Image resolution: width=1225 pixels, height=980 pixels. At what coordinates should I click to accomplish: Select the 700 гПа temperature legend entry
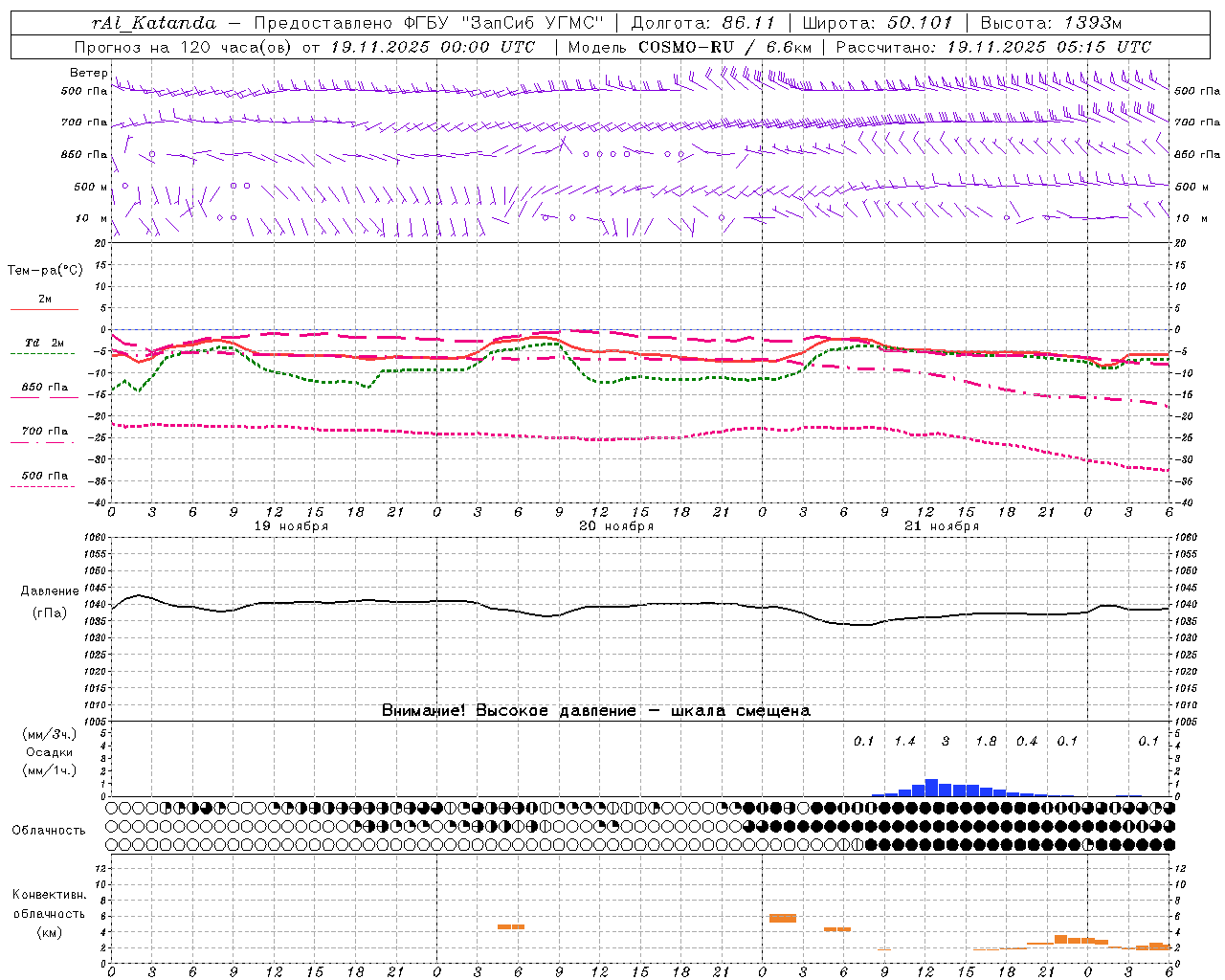pos(45,432)
